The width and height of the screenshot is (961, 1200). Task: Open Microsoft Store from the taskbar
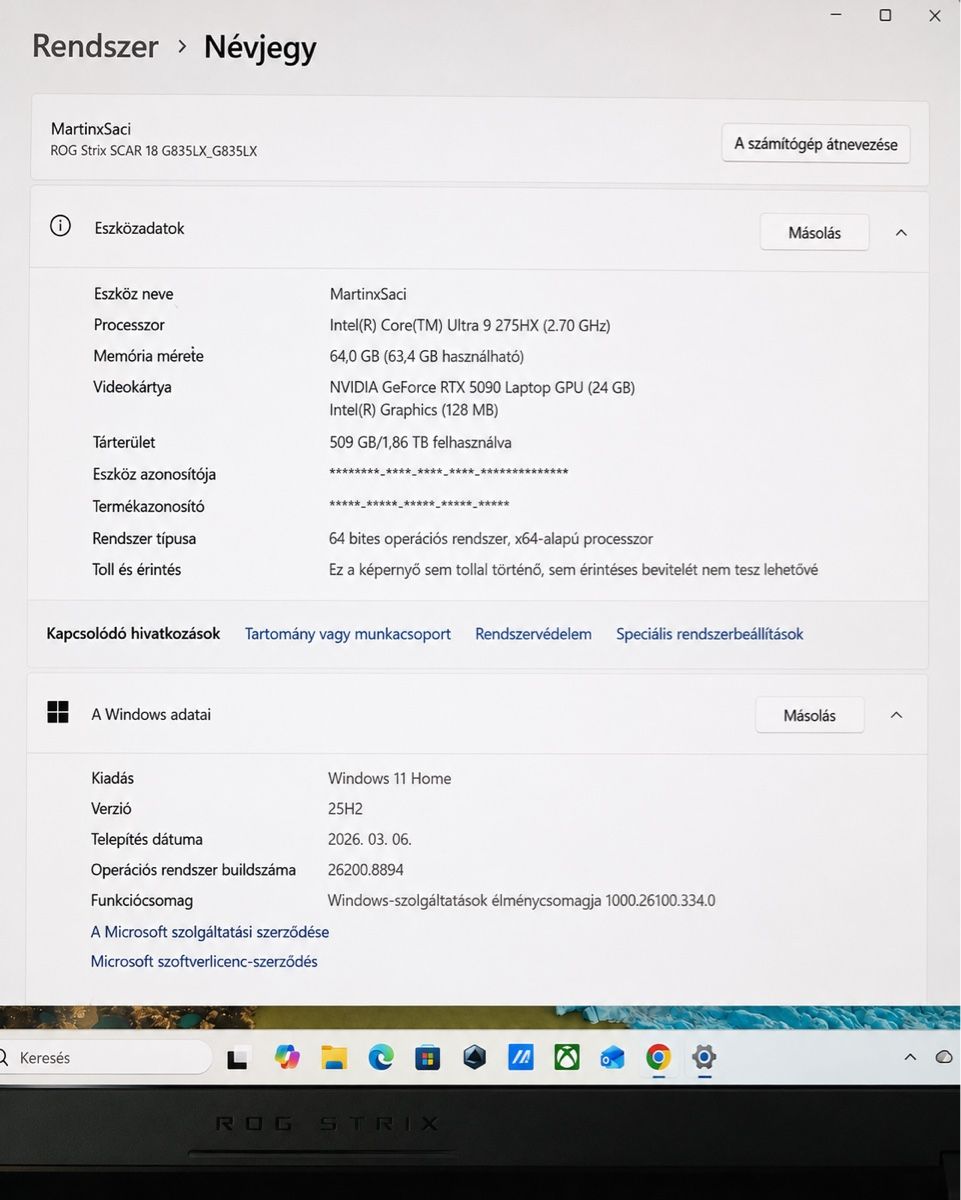tap(428, 1057)
